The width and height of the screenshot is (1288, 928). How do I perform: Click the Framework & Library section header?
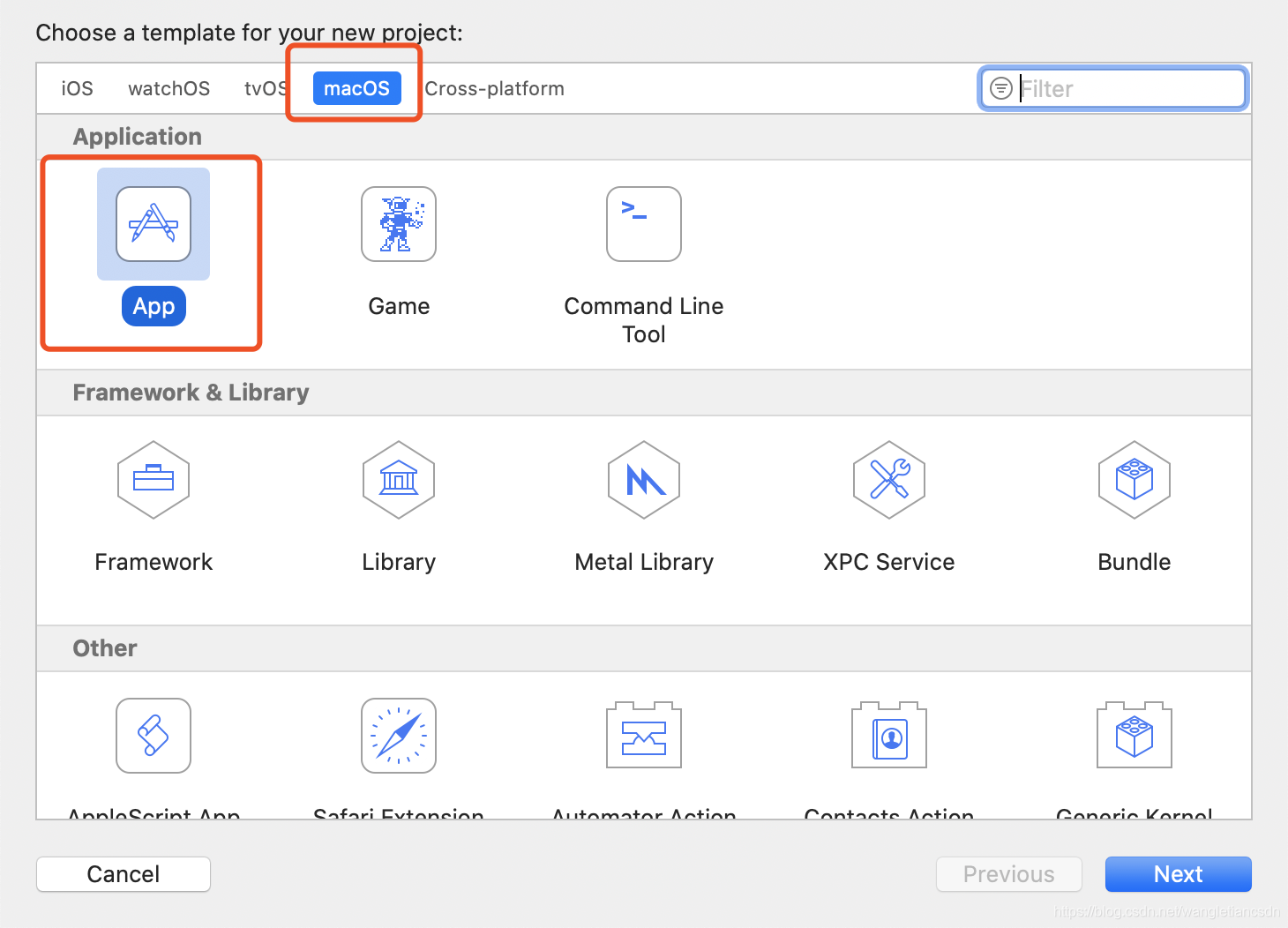click(x=191, y=393)
